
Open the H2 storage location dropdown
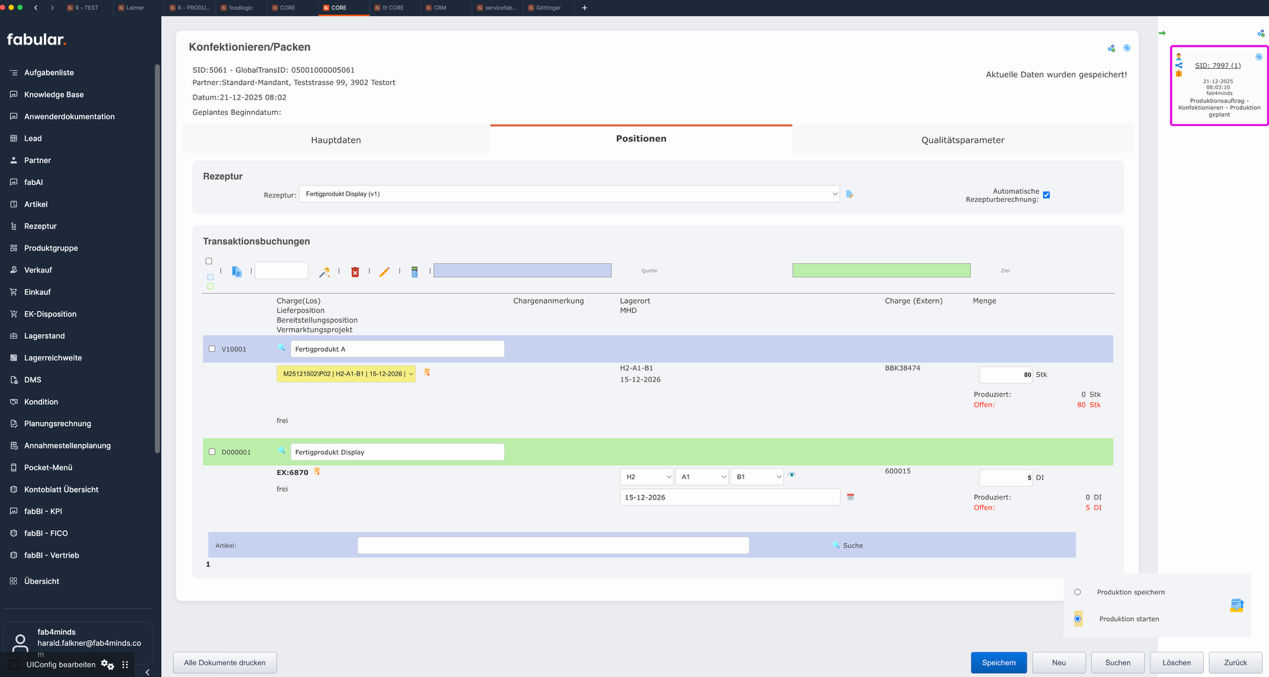[646, 477]
